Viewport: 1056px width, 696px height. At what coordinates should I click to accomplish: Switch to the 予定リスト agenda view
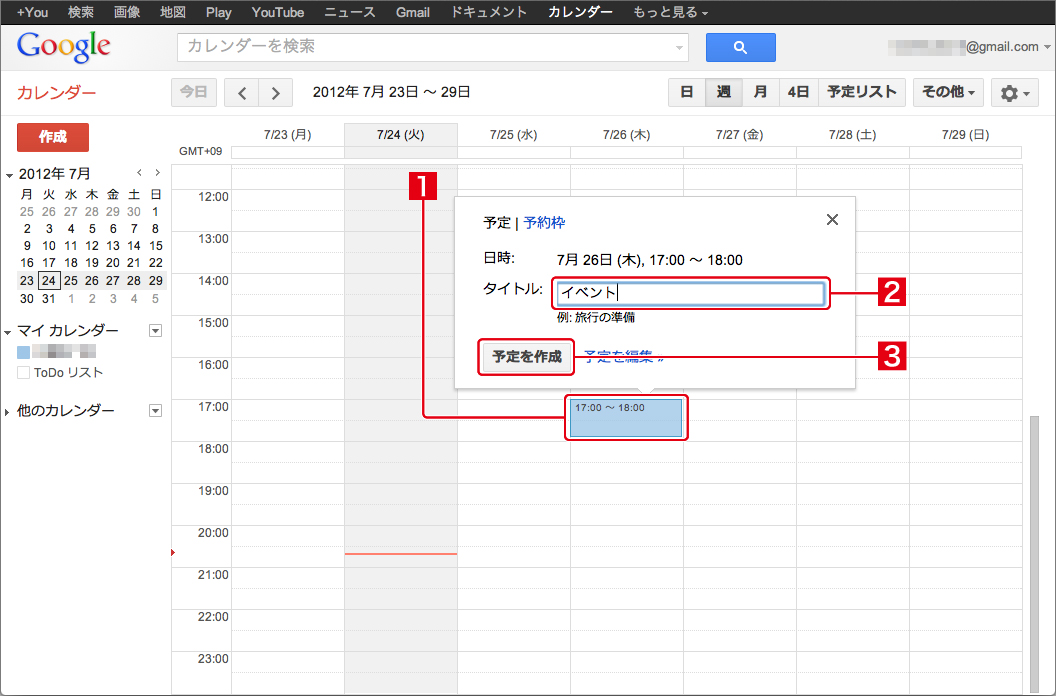coord(861,92)
